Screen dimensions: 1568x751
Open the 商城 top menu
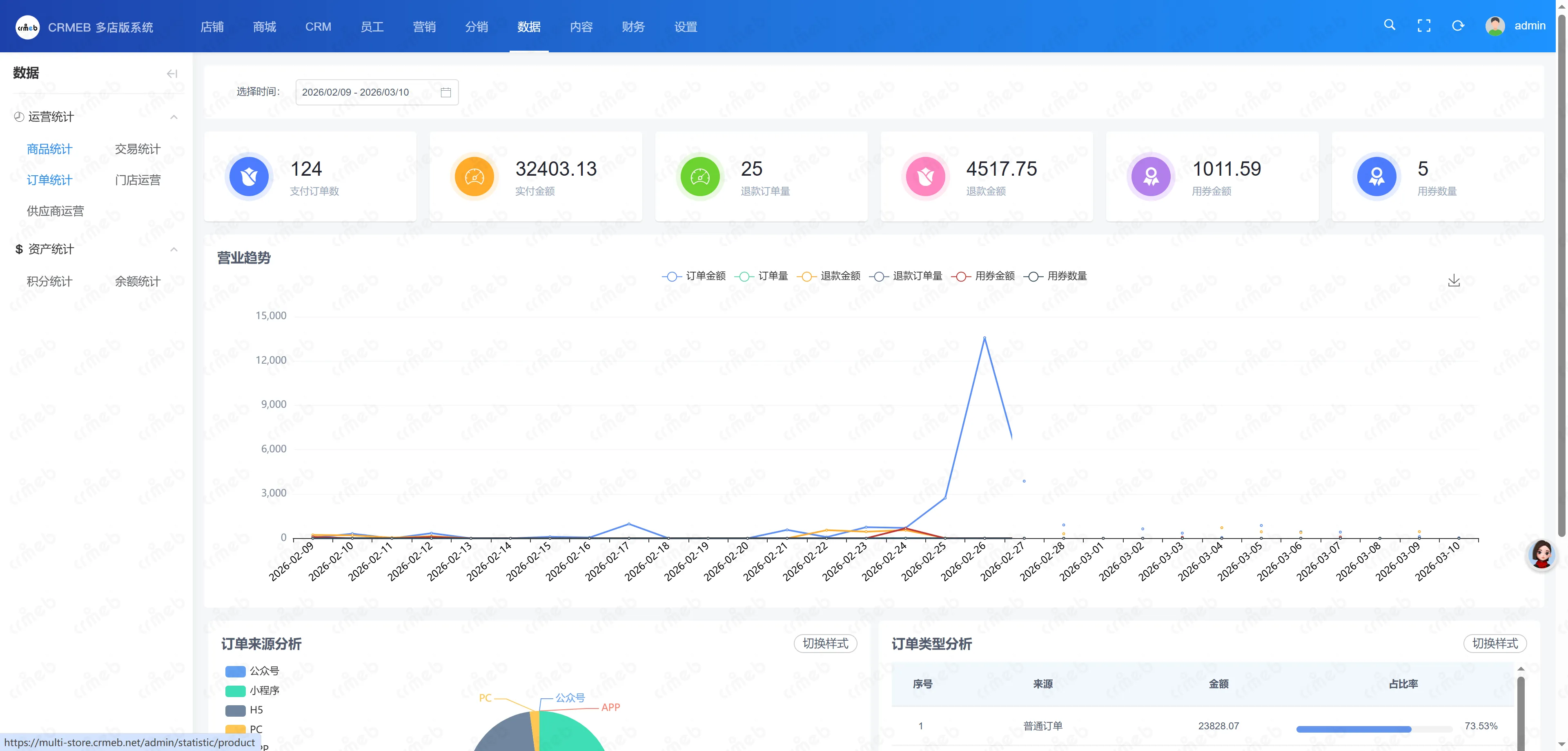click(264, 27)
